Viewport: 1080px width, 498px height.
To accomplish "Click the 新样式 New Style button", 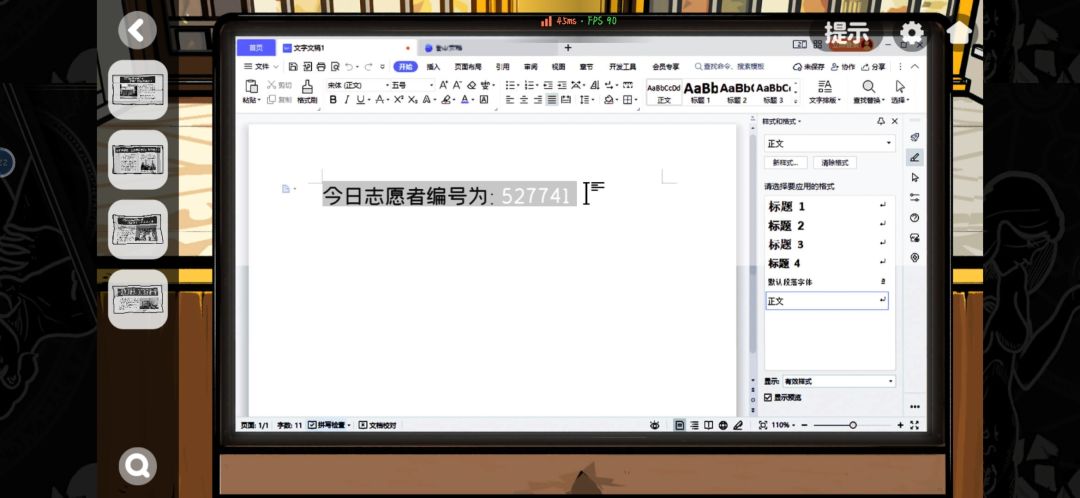I will 786,163.
